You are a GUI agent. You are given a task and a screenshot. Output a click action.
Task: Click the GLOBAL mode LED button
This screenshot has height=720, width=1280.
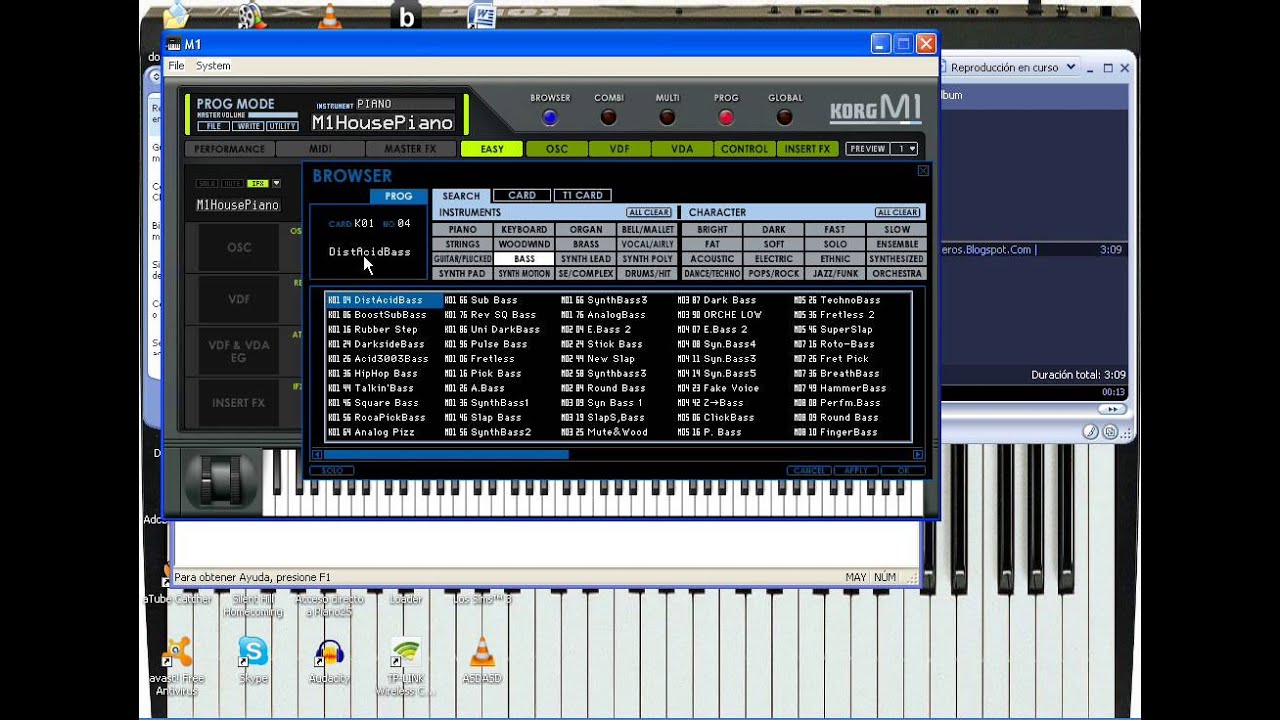[x=784, y=117]
